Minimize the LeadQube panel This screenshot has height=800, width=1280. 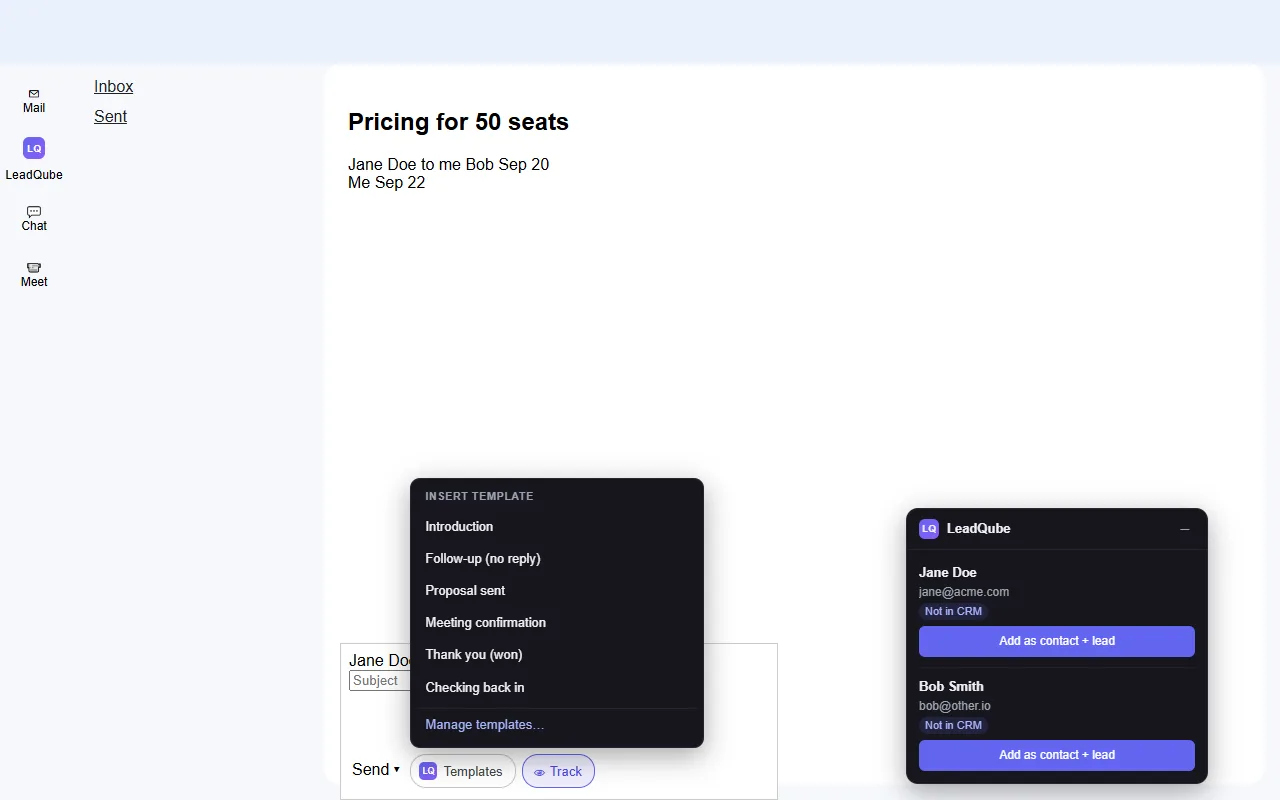coord(1185,529)
